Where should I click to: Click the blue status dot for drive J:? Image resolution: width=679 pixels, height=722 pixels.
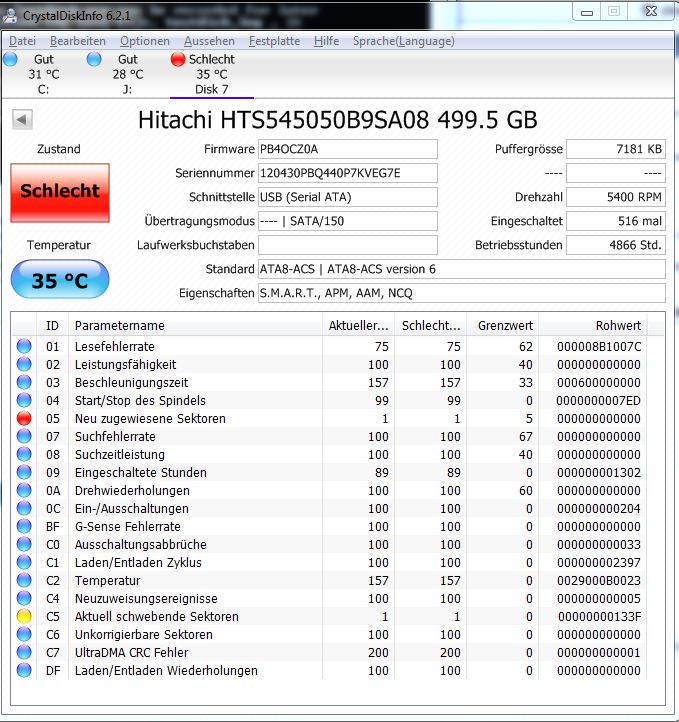pyautogui.click(x=94, y=59)
